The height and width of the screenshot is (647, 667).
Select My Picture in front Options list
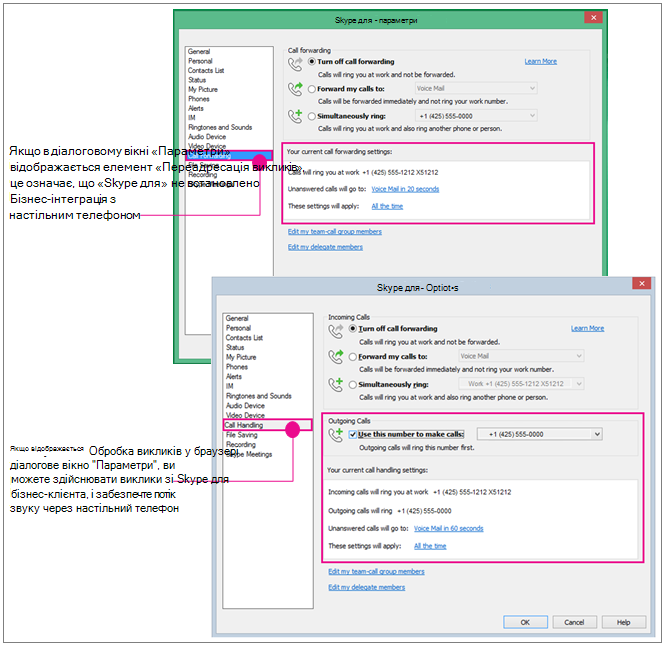pos(241,357)
